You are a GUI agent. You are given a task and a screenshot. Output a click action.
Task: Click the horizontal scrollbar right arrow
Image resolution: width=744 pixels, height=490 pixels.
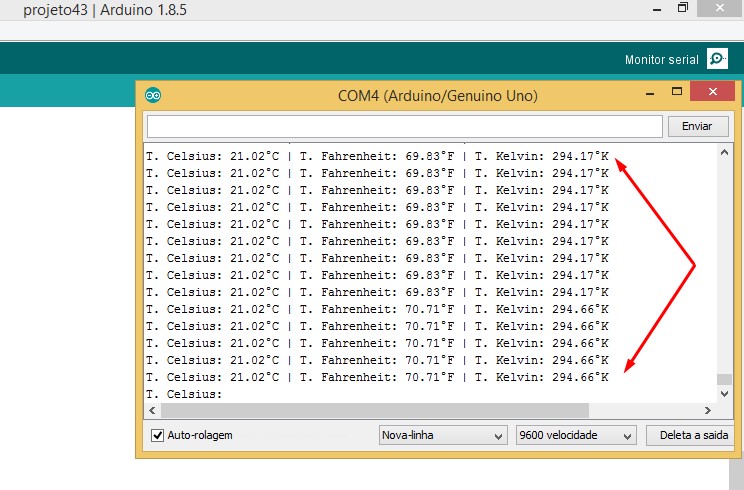click(x=708, y=410)
